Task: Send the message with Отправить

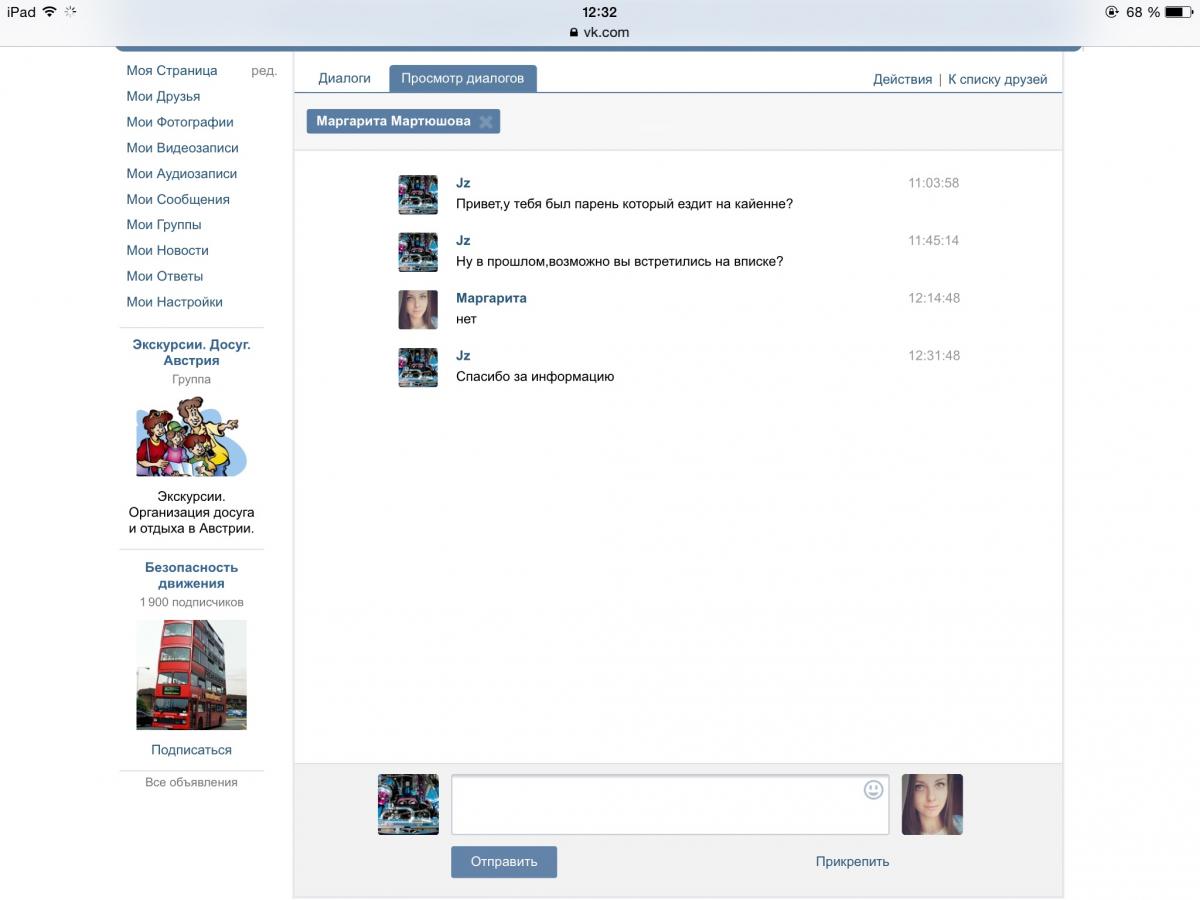Action: pyautogui.click(x=504, y=862)
